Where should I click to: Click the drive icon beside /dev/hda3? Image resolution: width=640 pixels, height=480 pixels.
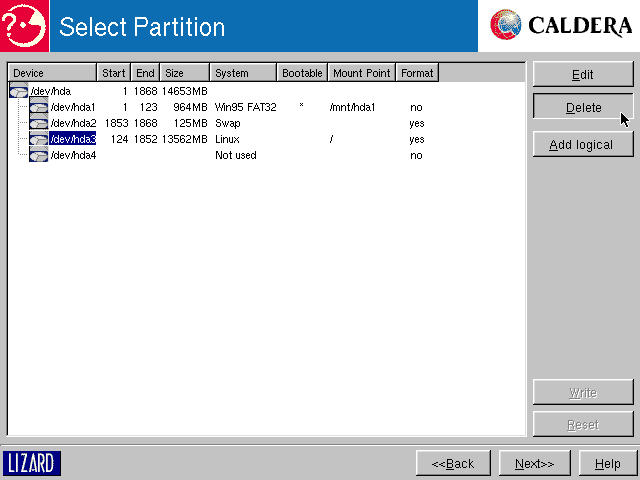[x=38, y=139]
